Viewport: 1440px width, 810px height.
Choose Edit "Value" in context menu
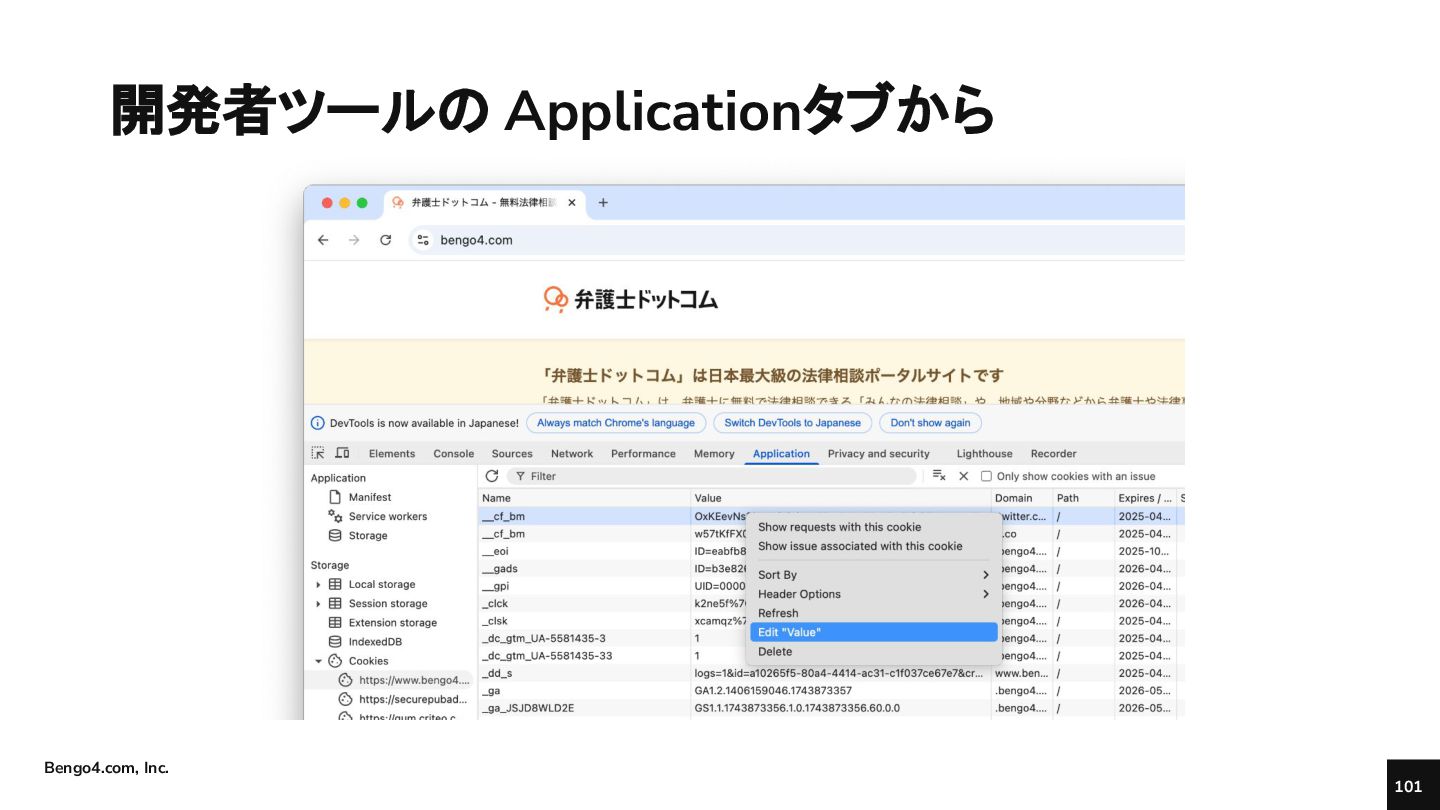(x=874, y=632)
